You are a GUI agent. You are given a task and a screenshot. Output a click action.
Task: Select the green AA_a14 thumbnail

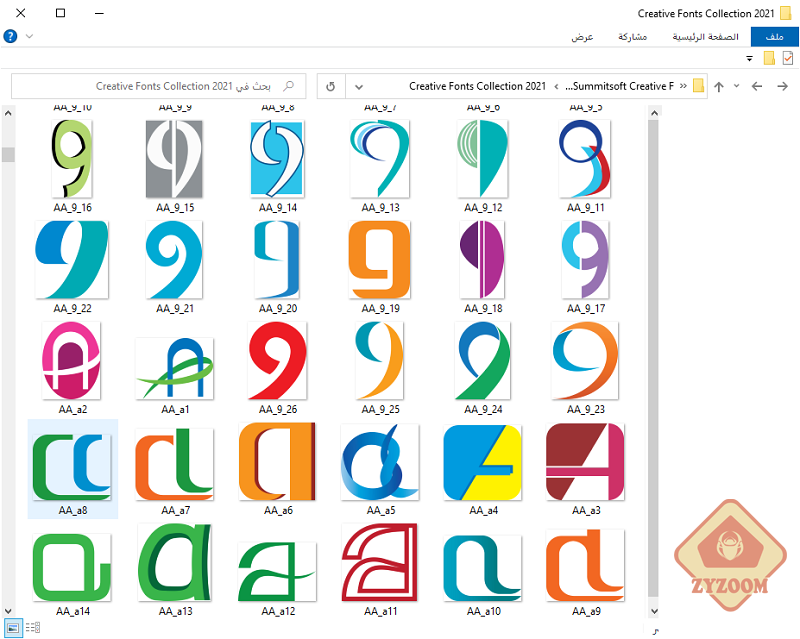[x=72, y=568]
